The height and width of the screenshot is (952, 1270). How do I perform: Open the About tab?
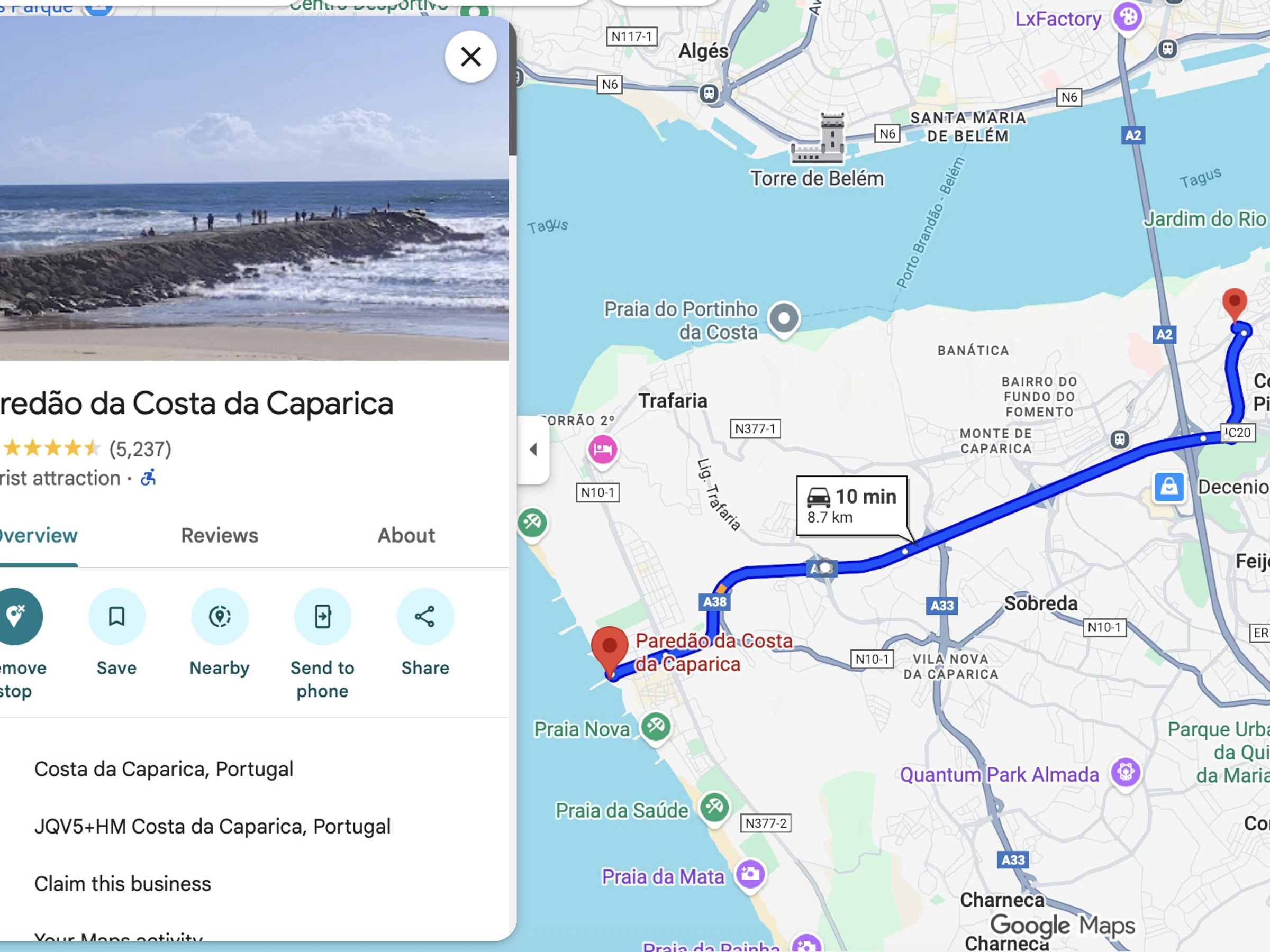click(x=406, y=535)
